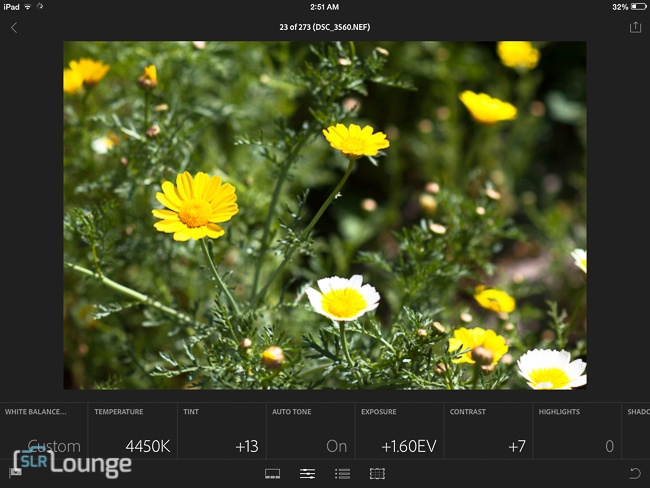
Task: Select the crop tool icon
Action: tap(377, 473)
